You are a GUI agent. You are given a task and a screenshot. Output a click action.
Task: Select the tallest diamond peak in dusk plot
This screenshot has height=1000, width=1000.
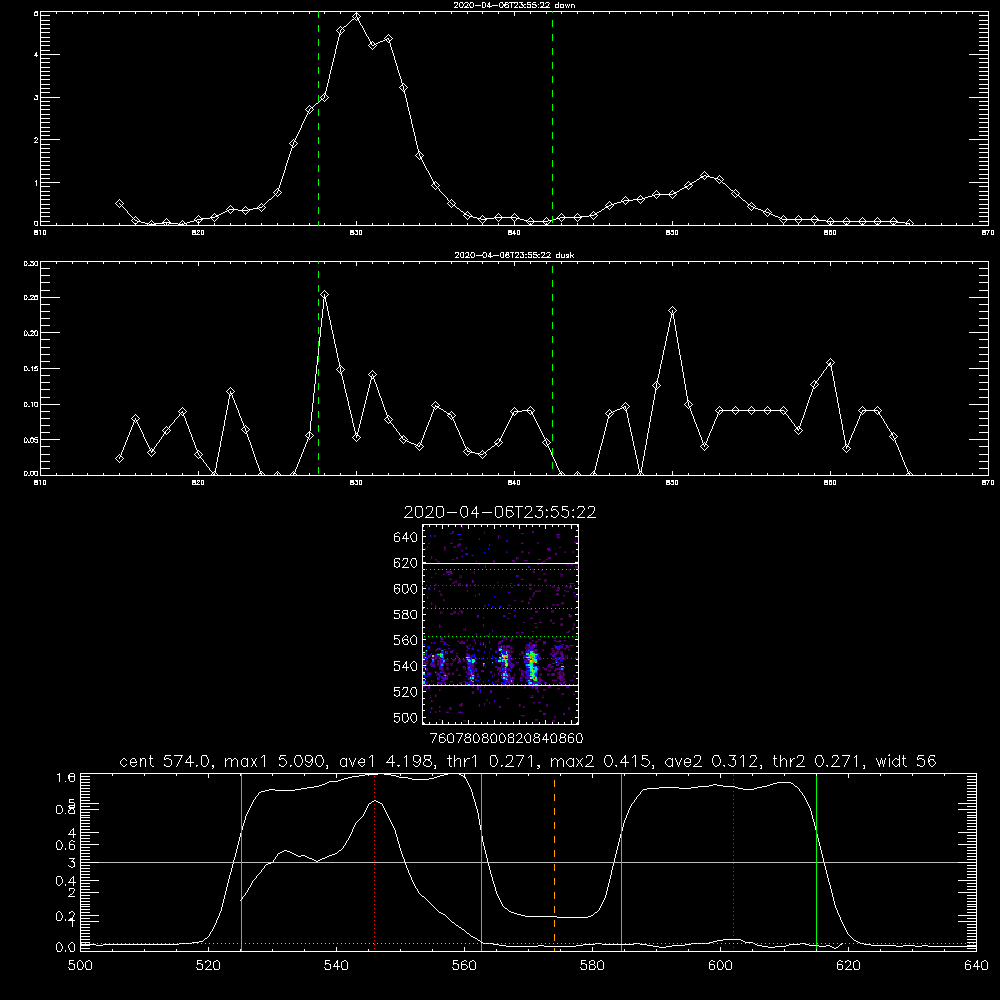[x=325, y=295]
